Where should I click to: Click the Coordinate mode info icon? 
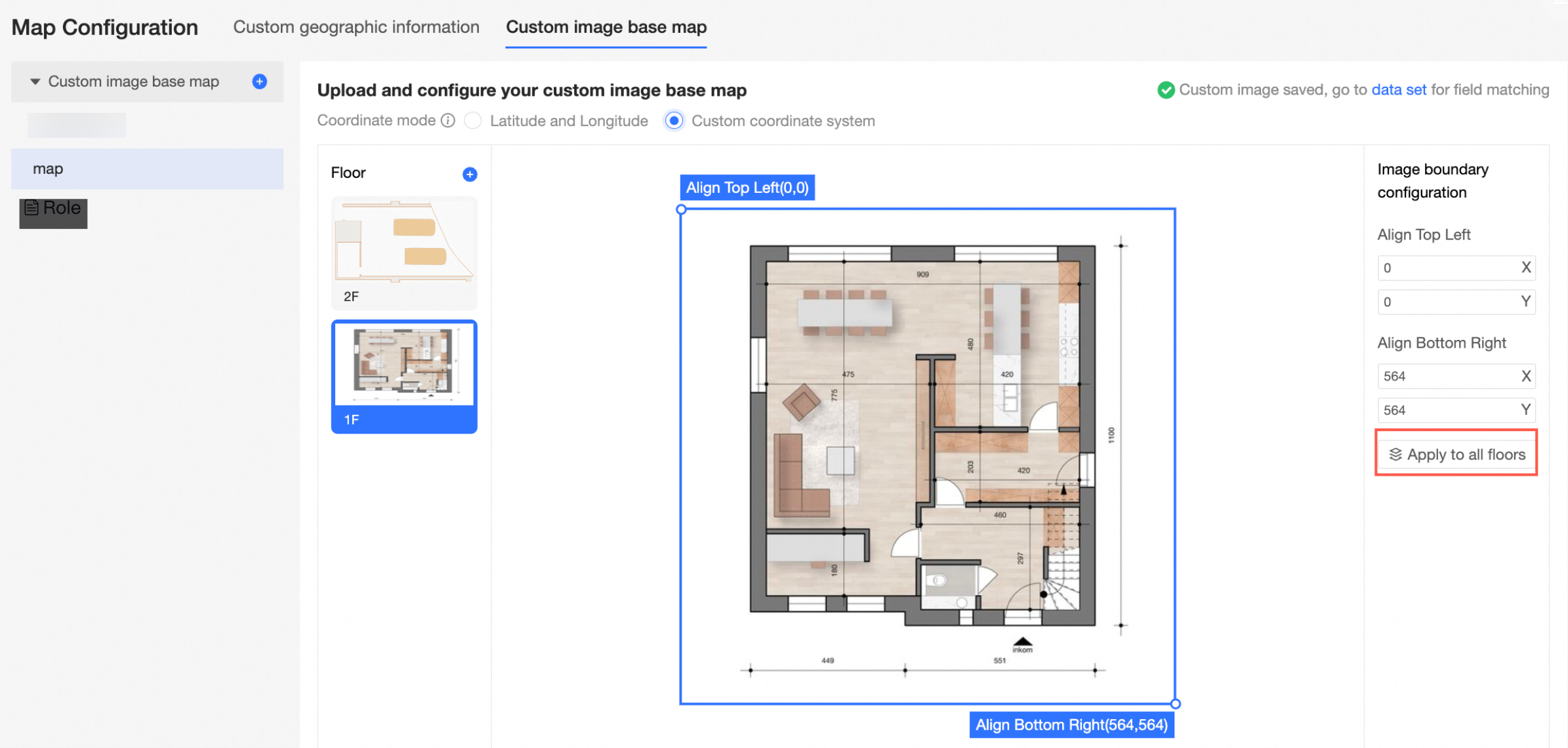448,121
